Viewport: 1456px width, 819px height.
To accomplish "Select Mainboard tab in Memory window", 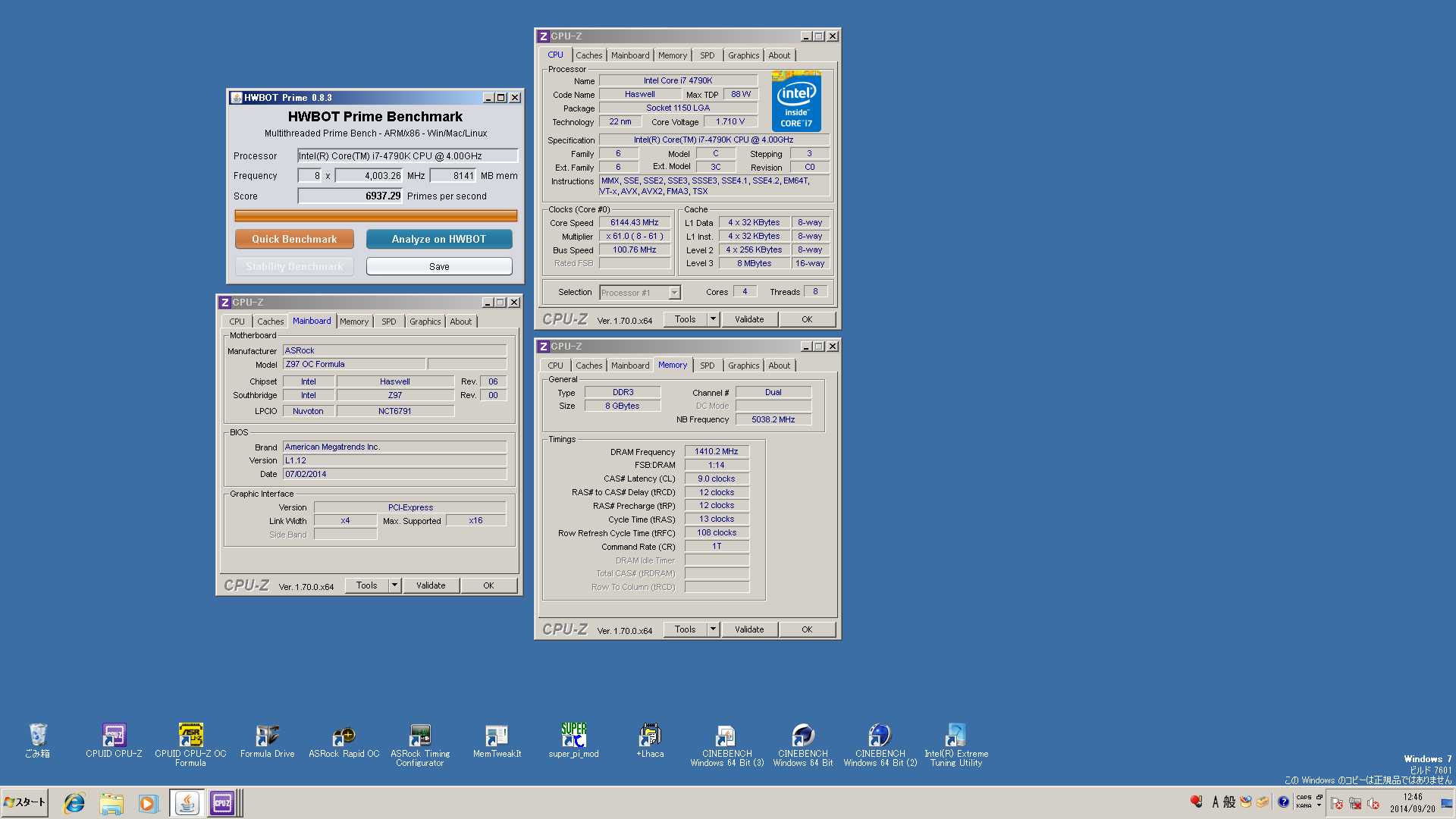I will coord(630,366).
